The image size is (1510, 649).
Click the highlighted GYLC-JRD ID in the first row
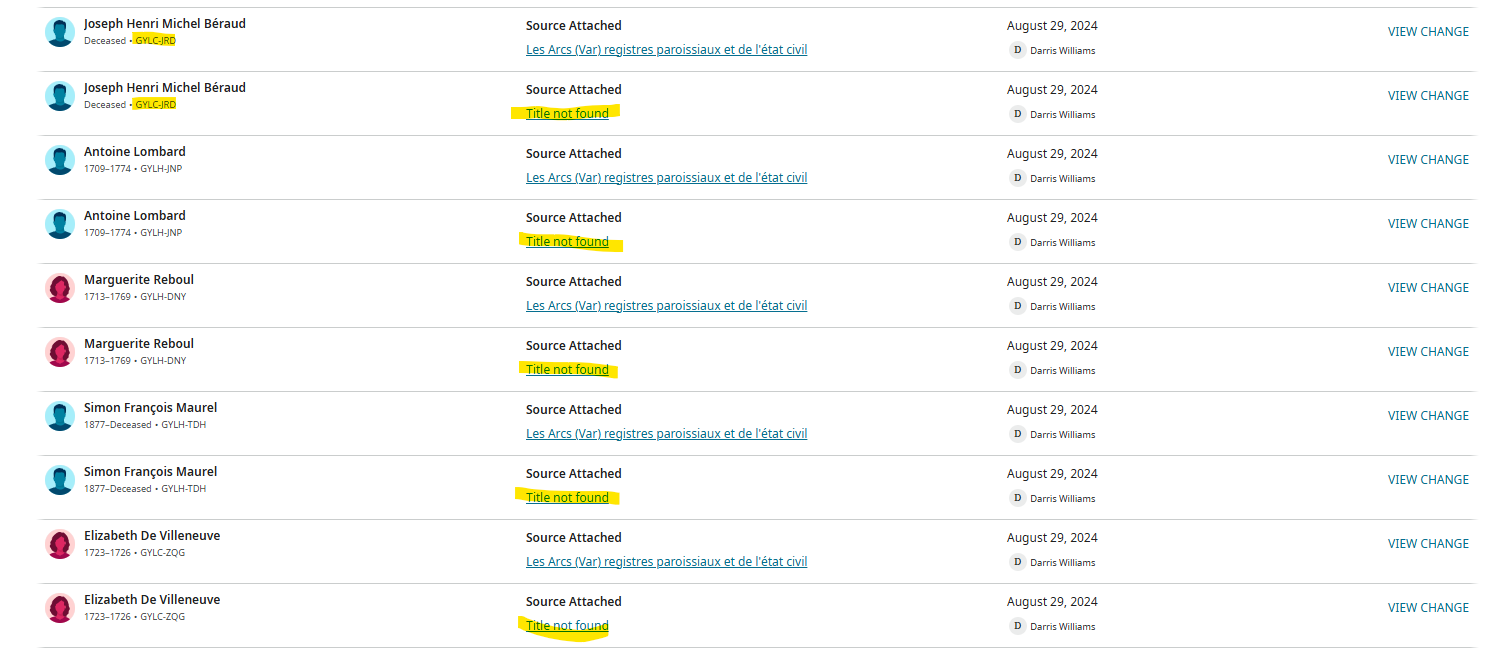[155, 41]
